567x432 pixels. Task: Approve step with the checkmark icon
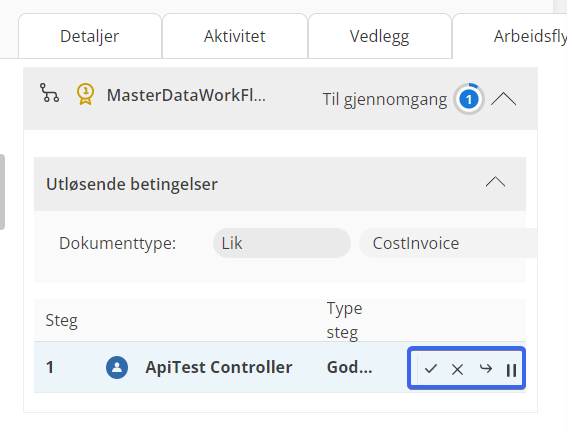tap(431, 369)
